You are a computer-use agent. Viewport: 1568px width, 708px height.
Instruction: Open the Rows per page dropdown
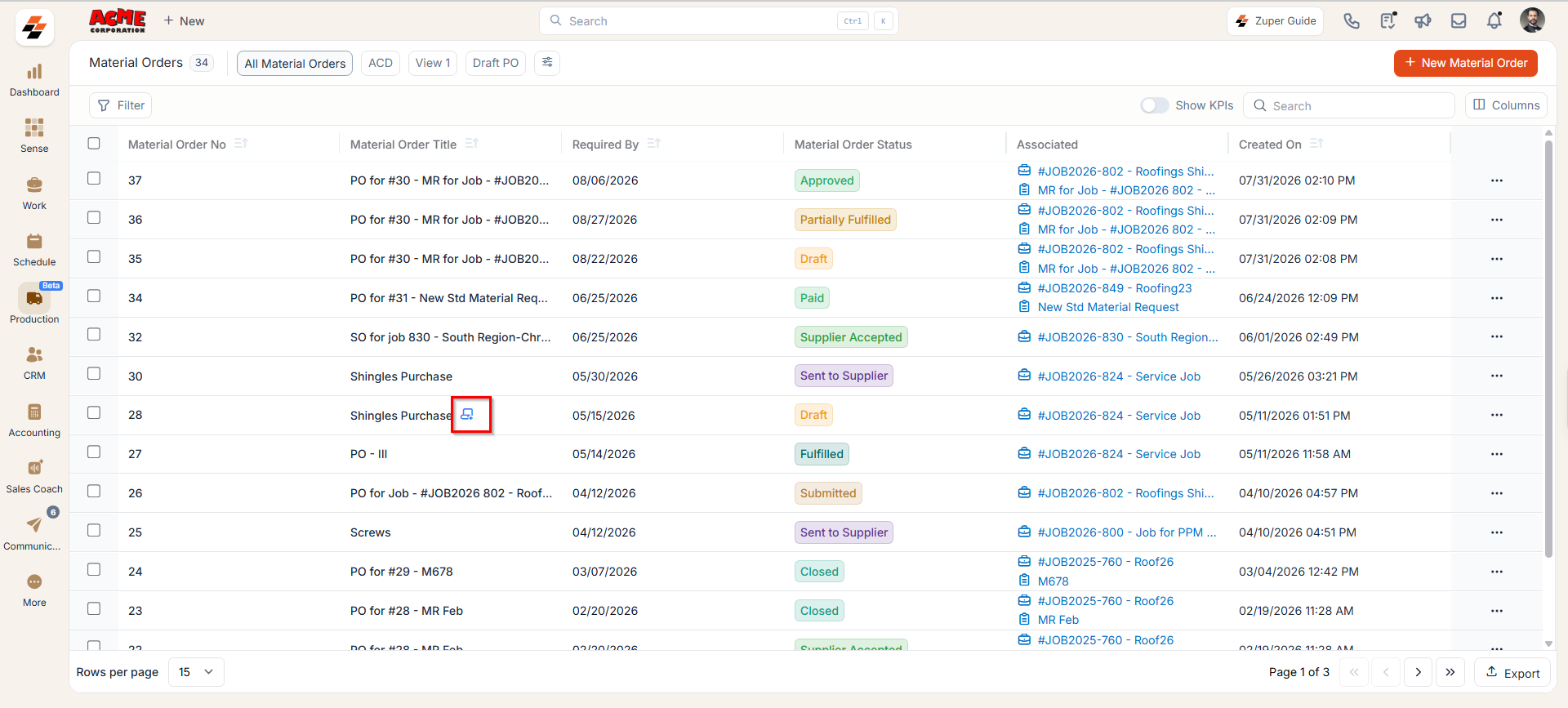(x=196, y=672)
